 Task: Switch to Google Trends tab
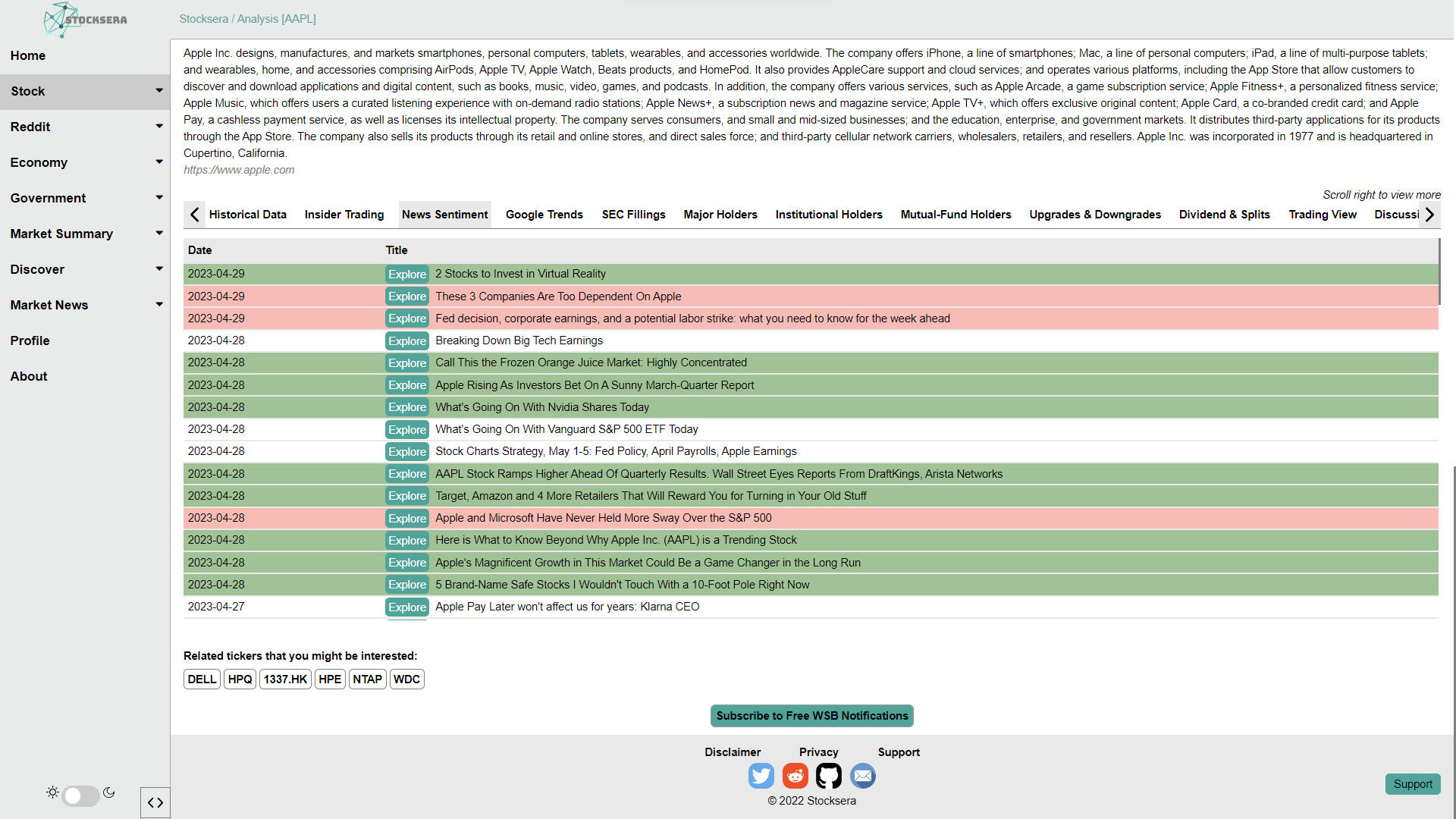pyautogui.click(x=544, y=215)
